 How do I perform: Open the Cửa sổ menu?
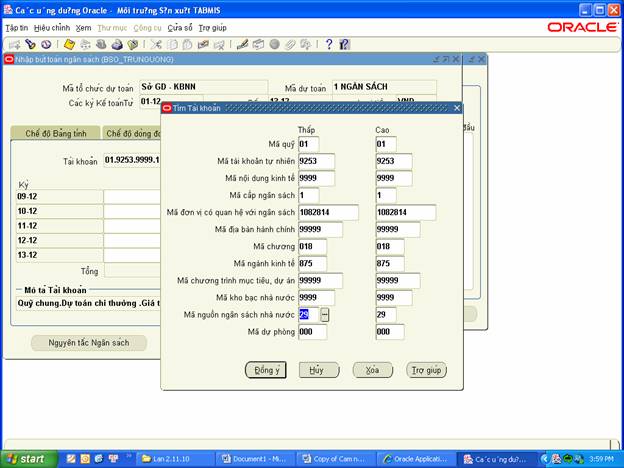pyautogui.click(x=180, y=28)
